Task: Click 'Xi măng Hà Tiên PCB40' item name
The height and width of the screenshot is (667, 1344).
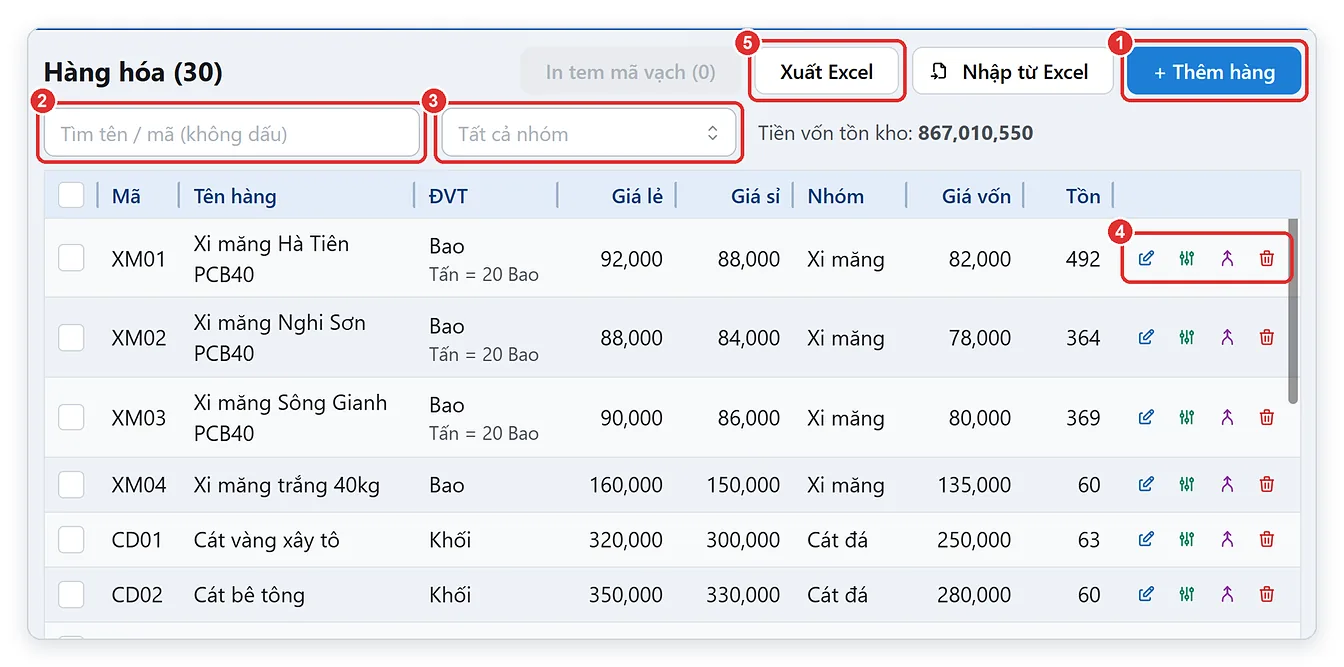Action: 271,259
